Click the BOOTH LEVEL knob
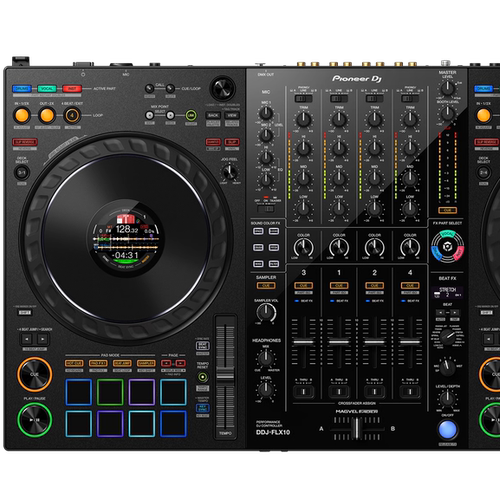This screenshot has height=500, width=500. tap(447, 113)
